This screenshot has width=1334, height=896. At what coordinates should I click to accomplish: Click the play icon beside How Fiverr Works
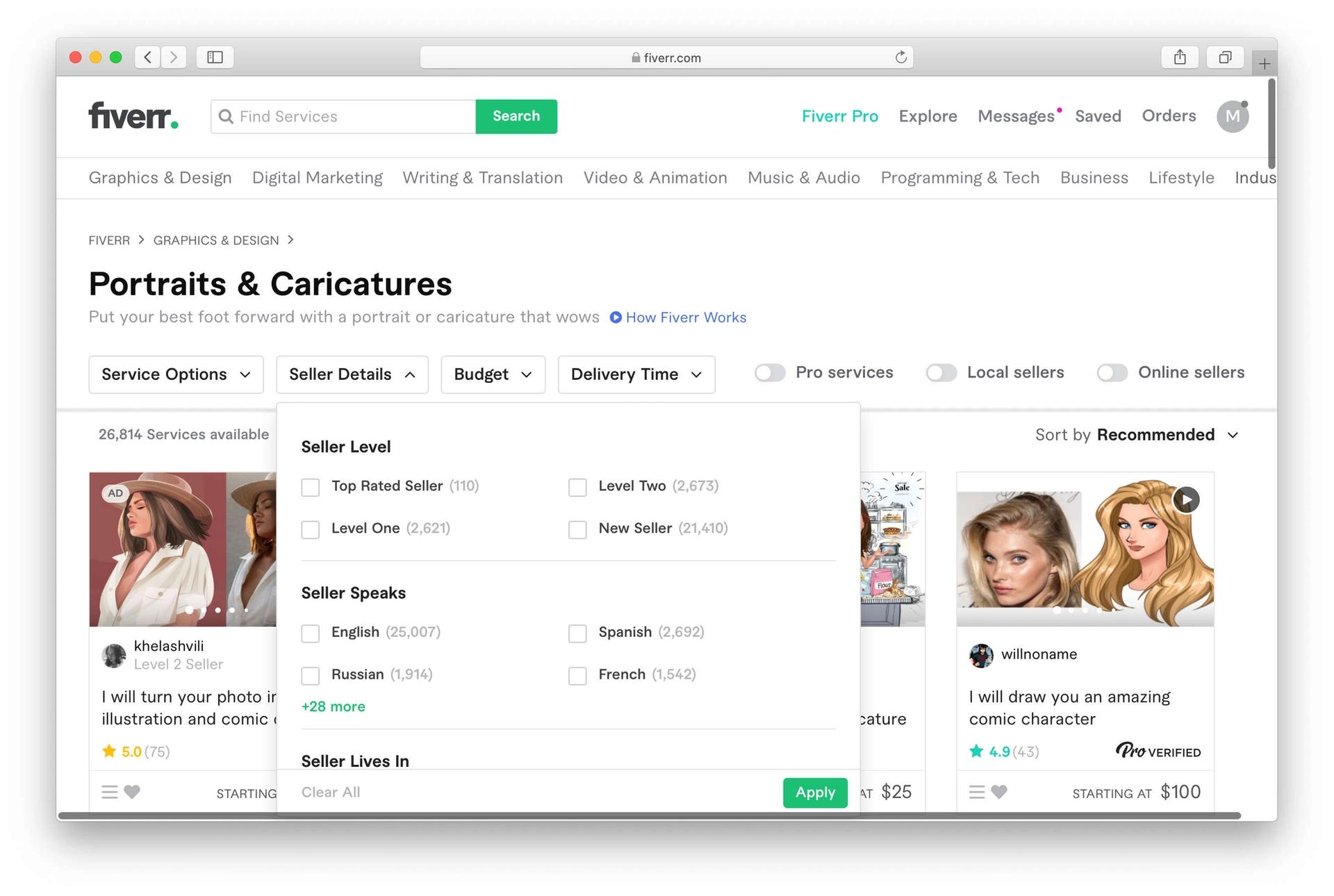616,317
